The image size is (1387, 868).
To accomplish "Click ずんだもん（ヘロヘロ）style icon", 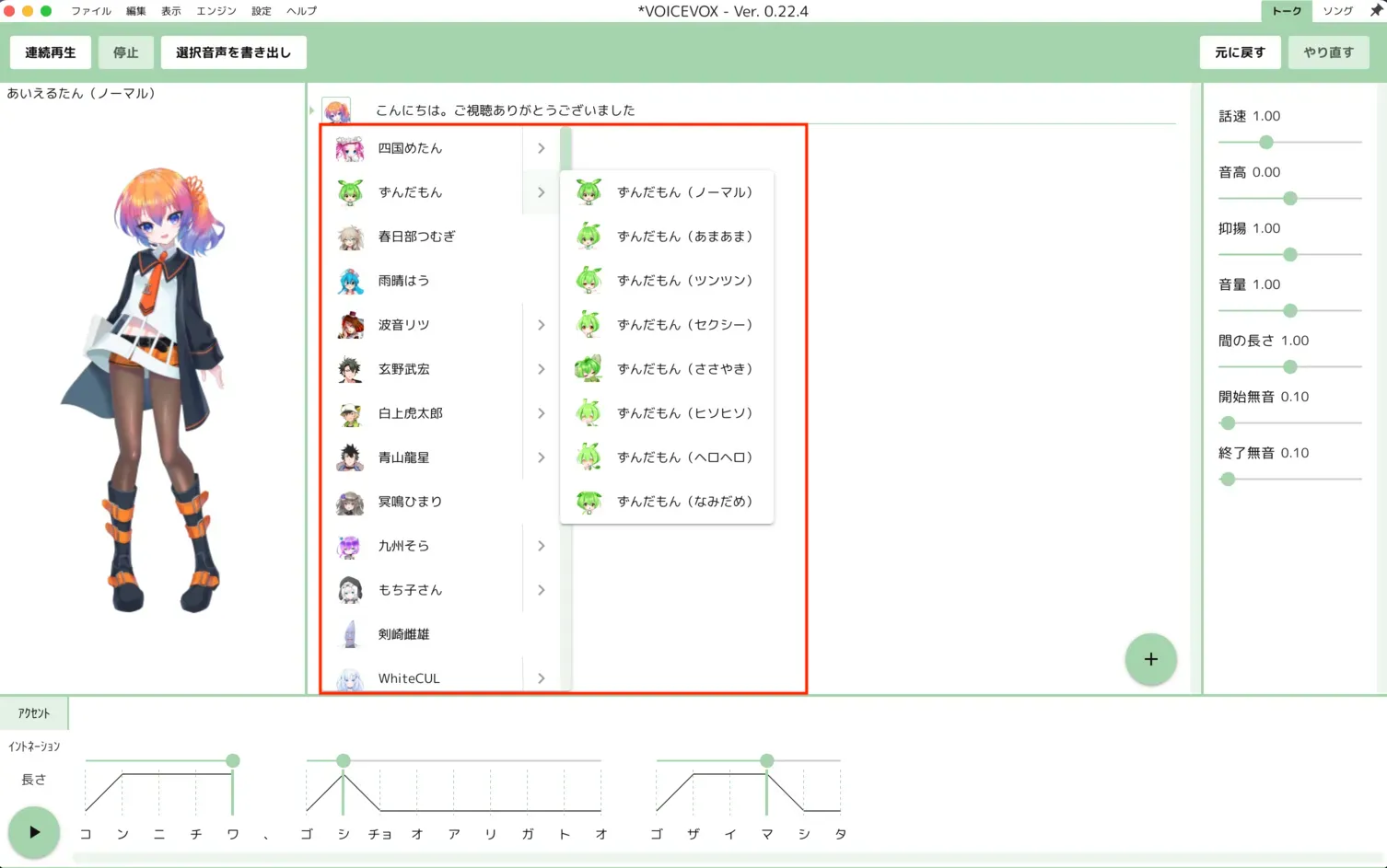I will [x=589, y=457].
